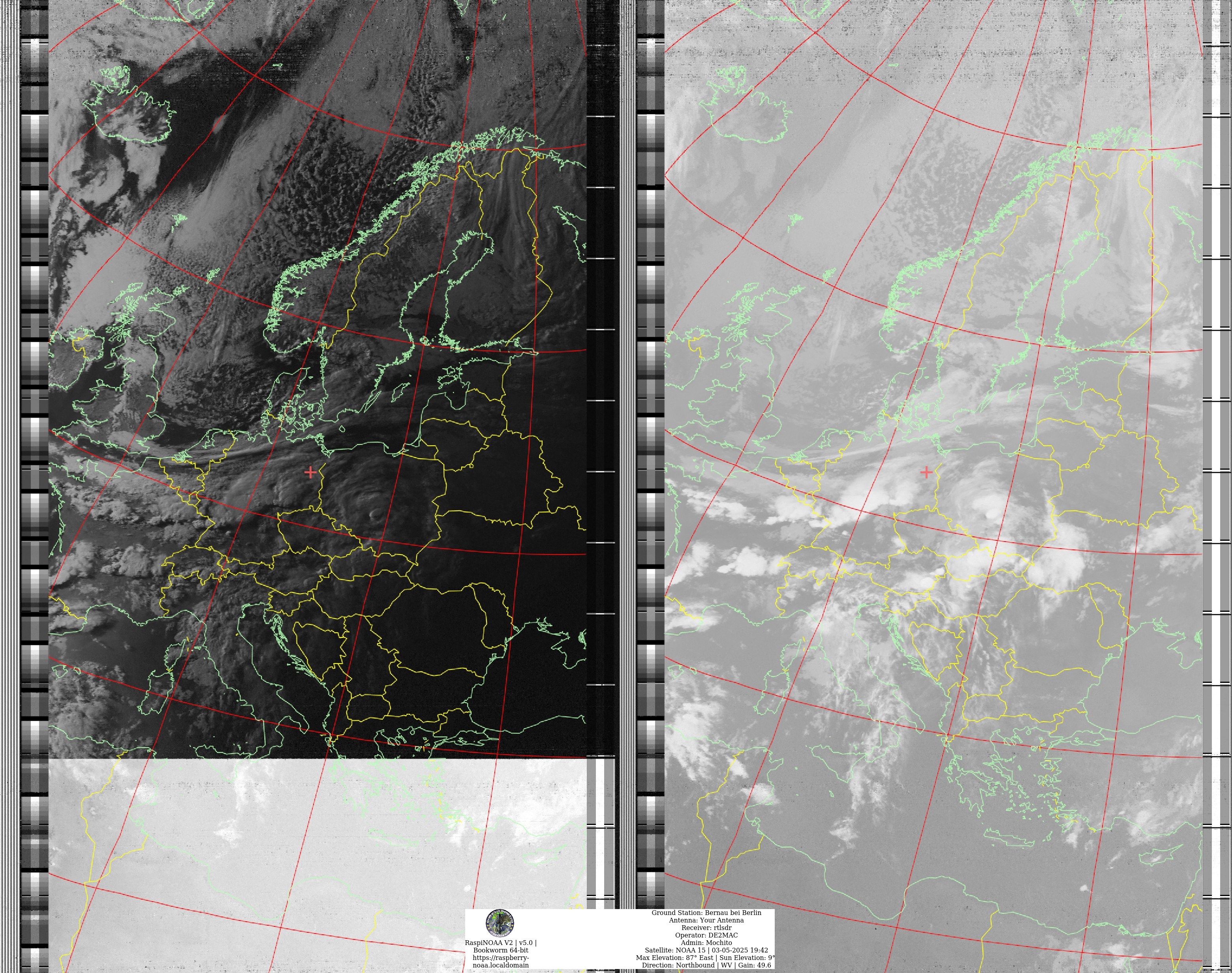Click the 'Receiver: rtlsdr' line

pyautogui.click(x=706, y=928)
